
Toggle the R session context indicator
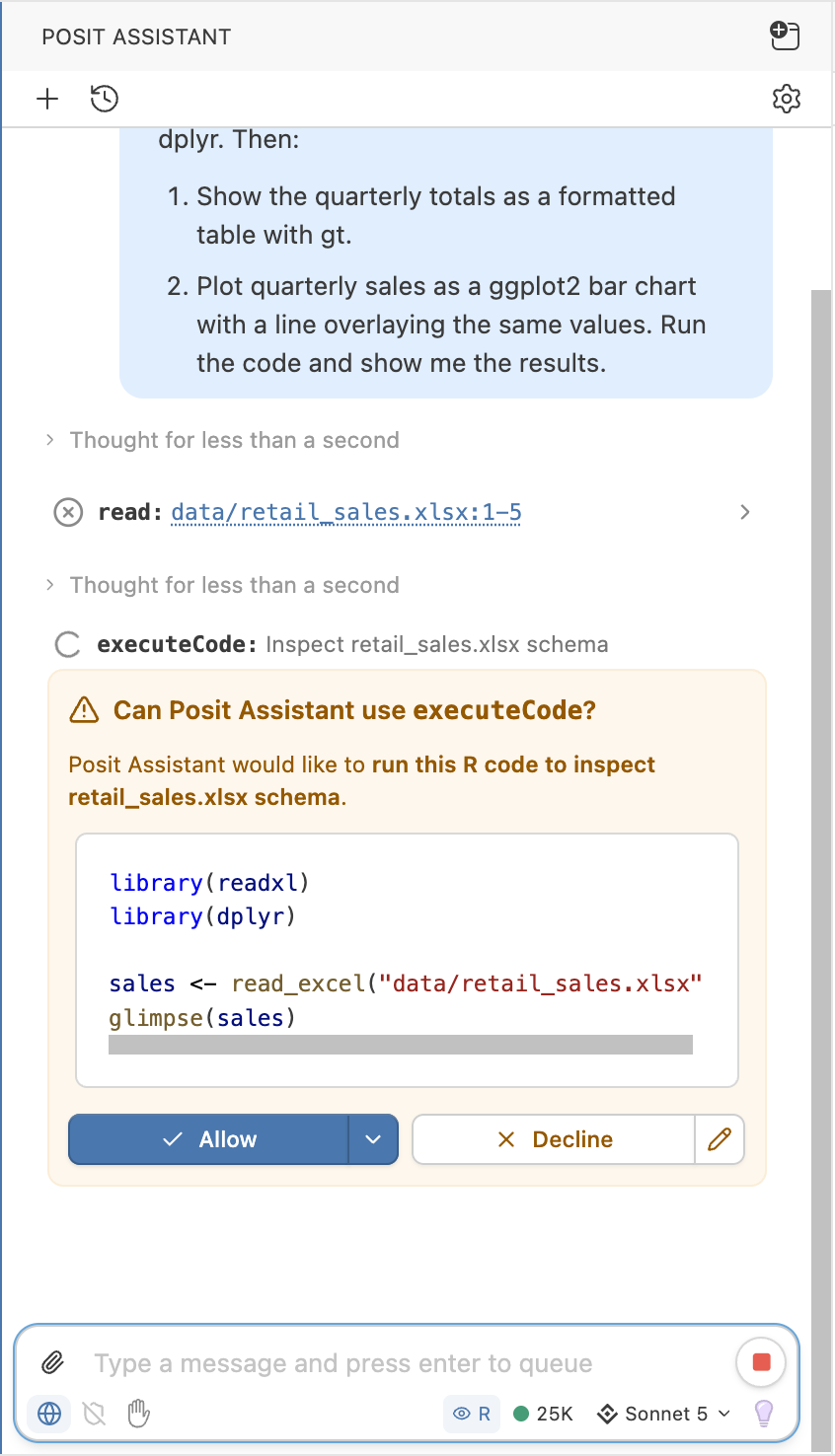point(472,1414)
